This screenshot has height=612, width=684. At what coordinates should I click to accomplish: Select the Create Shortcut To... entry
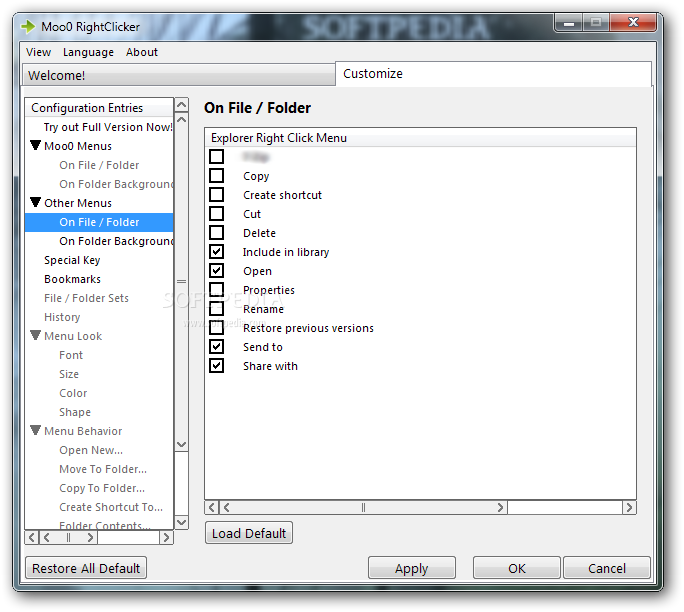(111, 507)
